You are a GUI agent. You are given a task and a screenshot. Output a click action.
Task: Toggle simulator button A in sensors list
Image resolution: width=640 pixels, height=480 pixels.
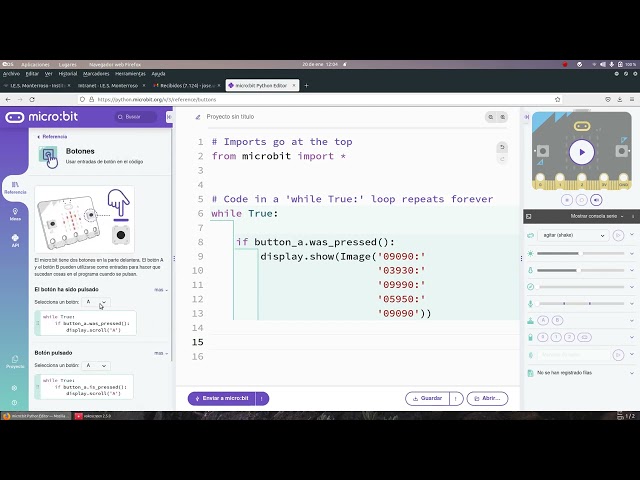543,320
